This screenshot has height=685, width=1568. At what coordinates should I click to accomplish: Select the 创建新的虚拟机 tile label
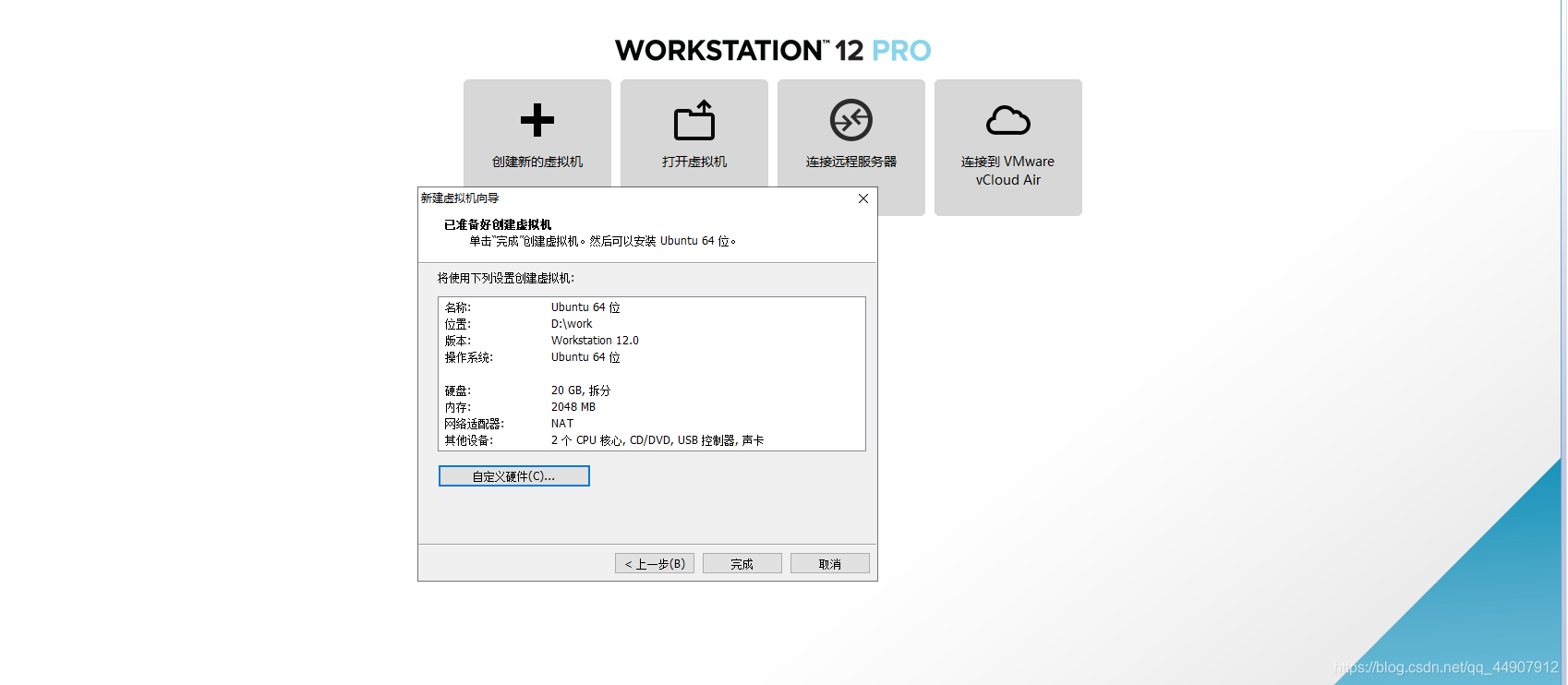pyautogui.click(x=537, y=162)
